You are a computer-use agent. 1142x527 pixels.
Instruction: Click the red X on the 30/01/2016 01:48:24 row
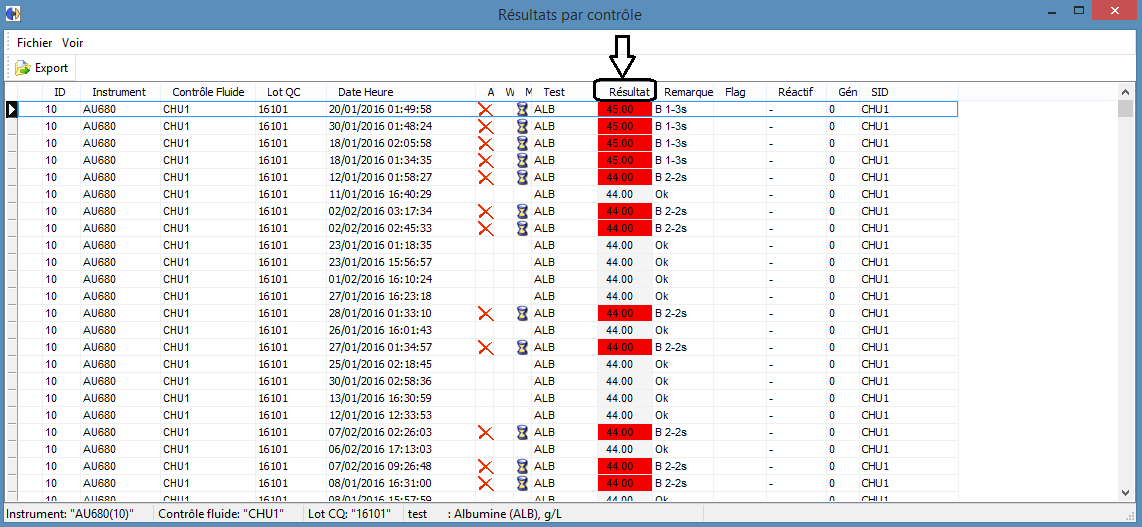485,126
